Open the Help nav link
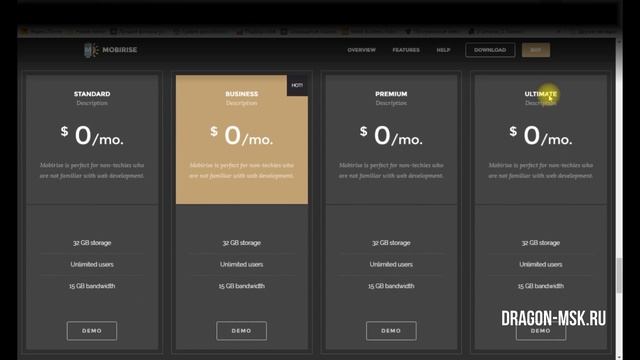This screenshot has height=360, width=640. 443,50
